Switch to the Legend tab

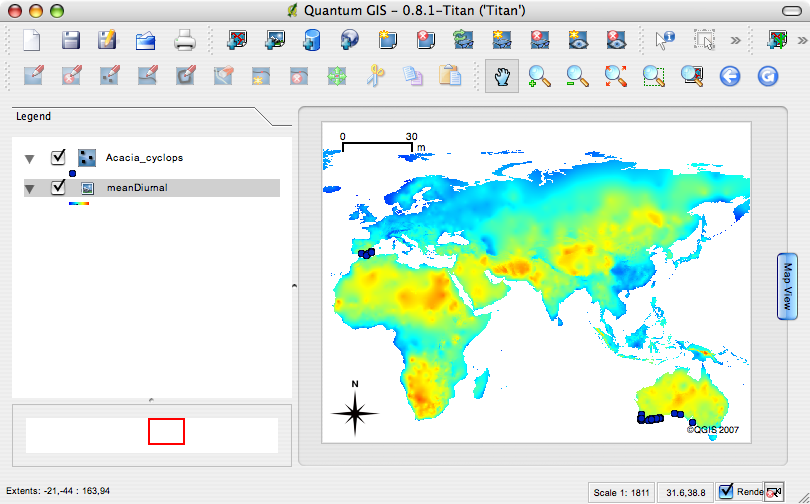coord(34,117)
